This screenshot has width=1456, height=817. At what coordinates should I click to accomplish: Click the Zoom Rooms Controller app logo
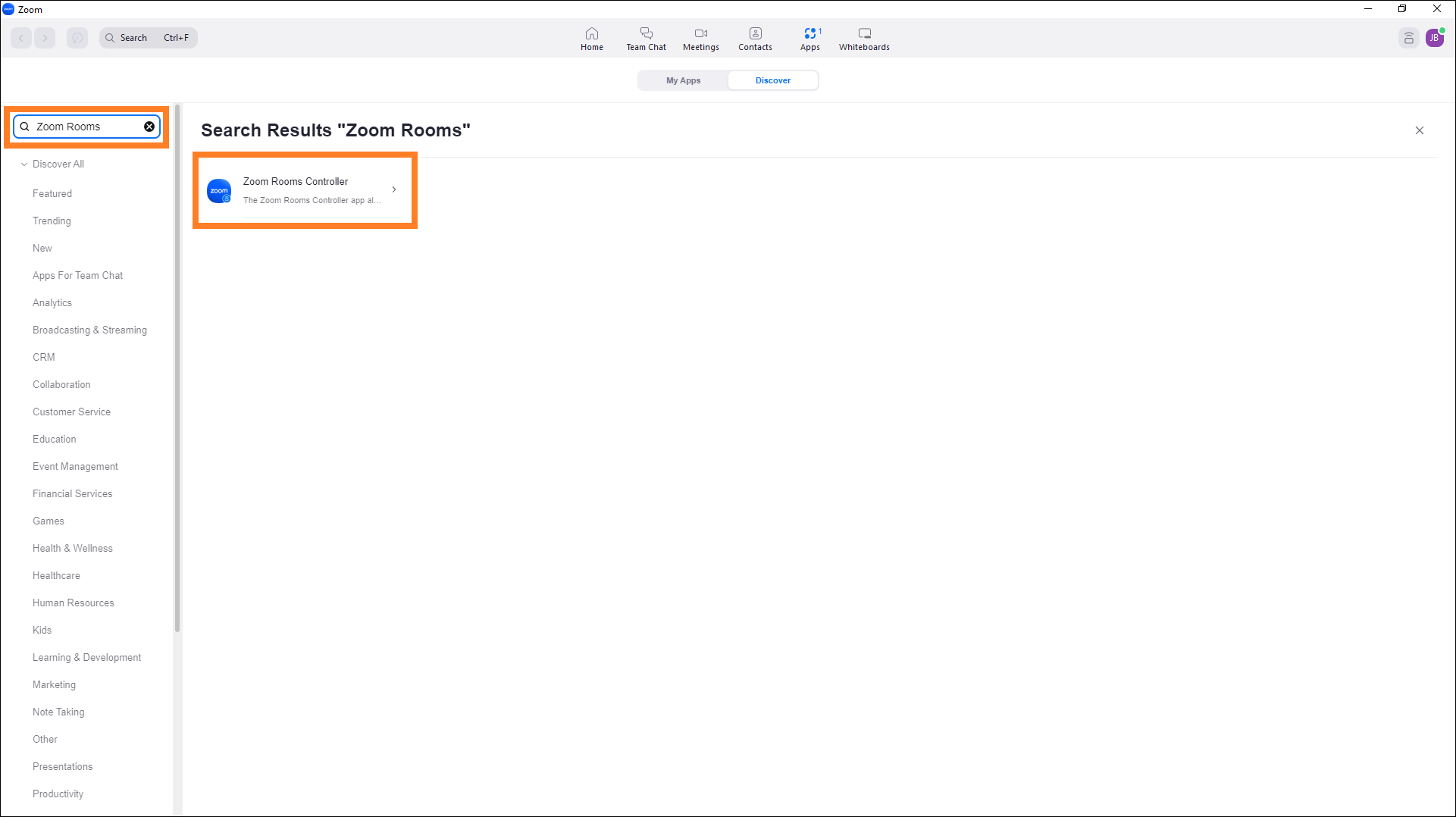point(219,191)
